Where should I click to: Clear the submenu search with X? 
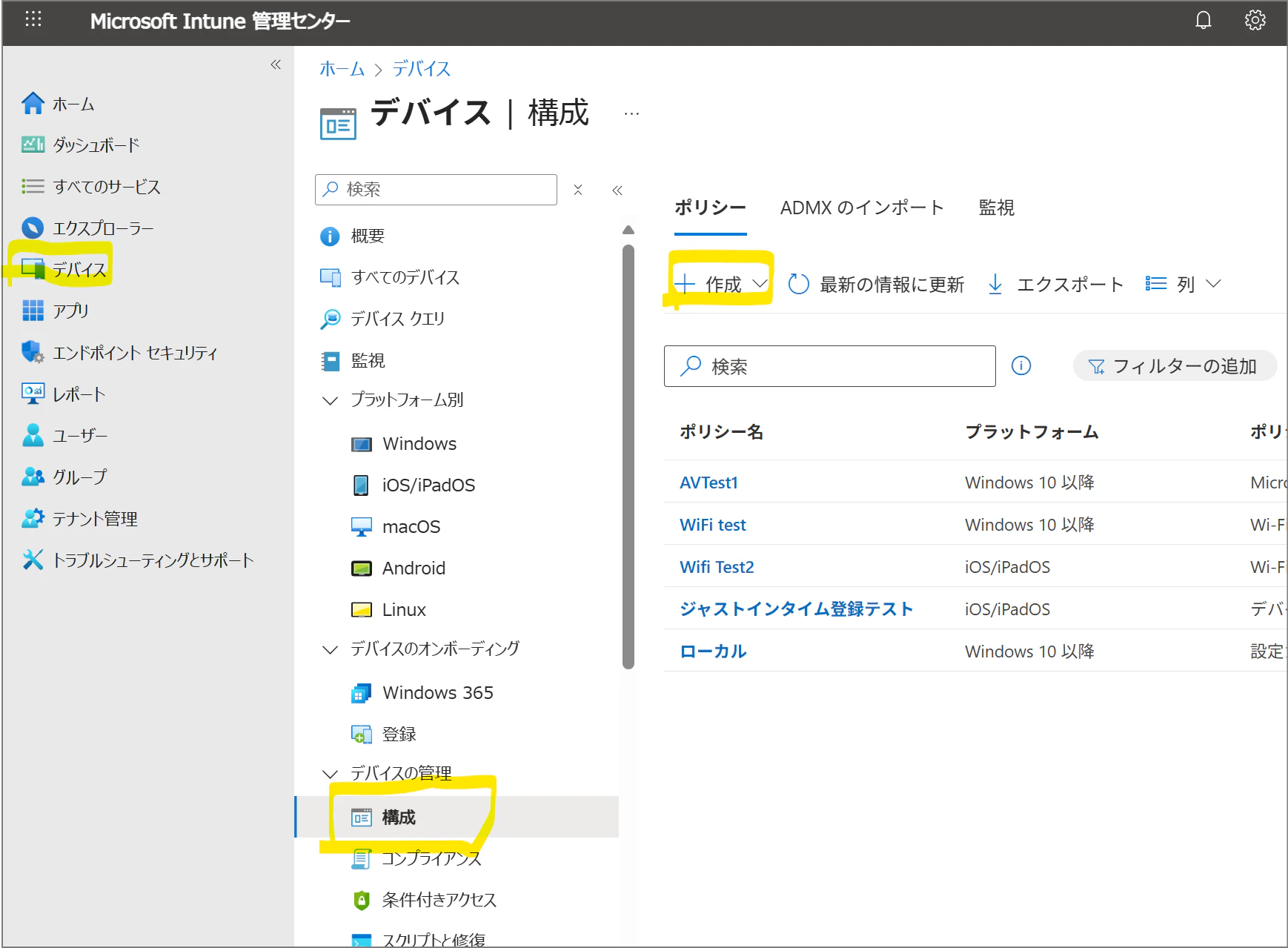(x=578, y=190)
